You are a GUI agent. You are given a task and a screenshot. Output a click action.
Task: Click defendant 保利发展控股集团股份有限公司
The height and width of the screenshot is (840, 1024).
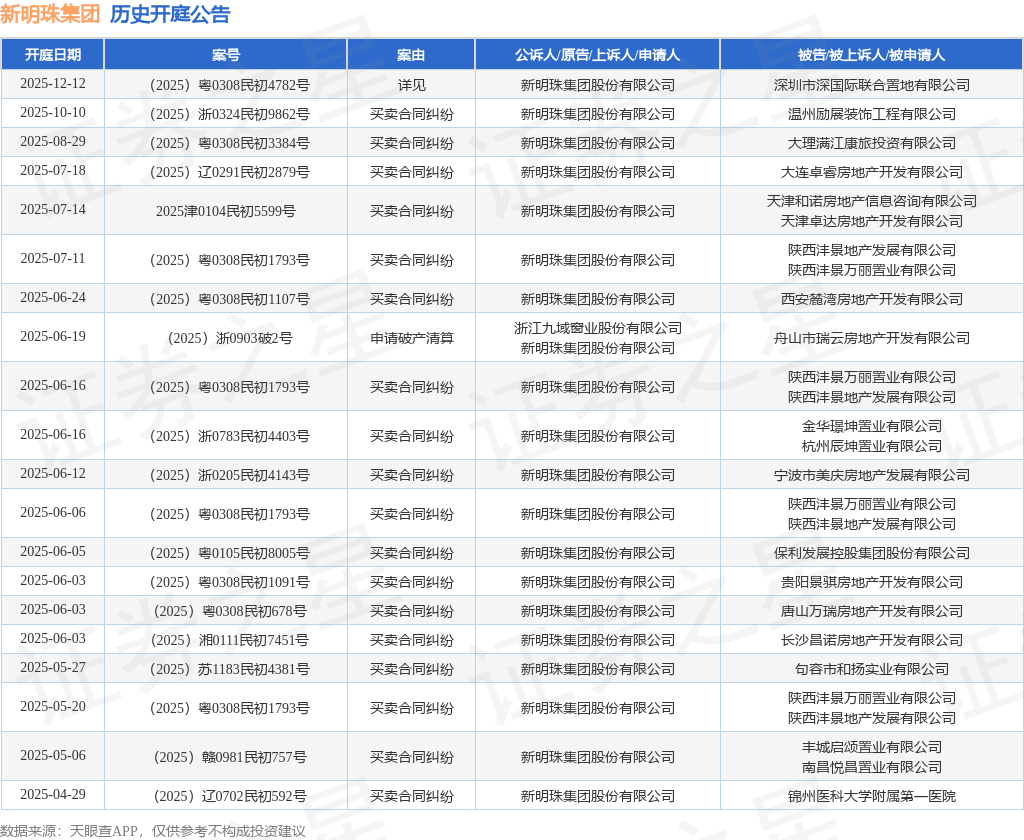[871, 553]
